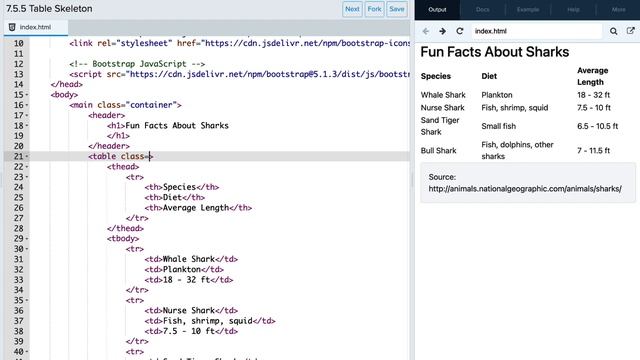Click the 'Fun Facts About Sharks' preview heading
This screenshot has width=640, height=360.
(495, 52)
